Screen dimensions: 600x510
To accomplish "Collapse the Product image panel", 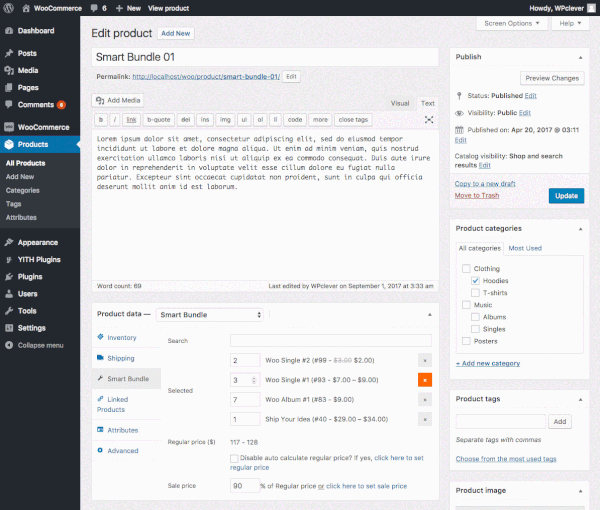I will (580, 491).
